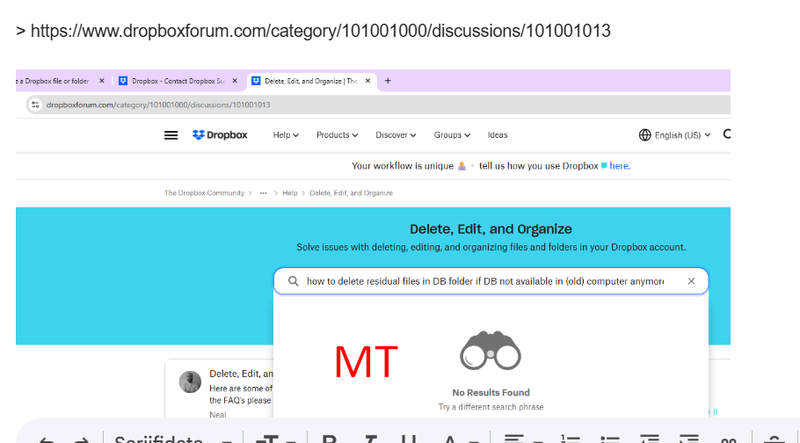
Task: Click the dropboxforum.com URL in address bar
Action: pyautogui.click(x=158, y=105)
